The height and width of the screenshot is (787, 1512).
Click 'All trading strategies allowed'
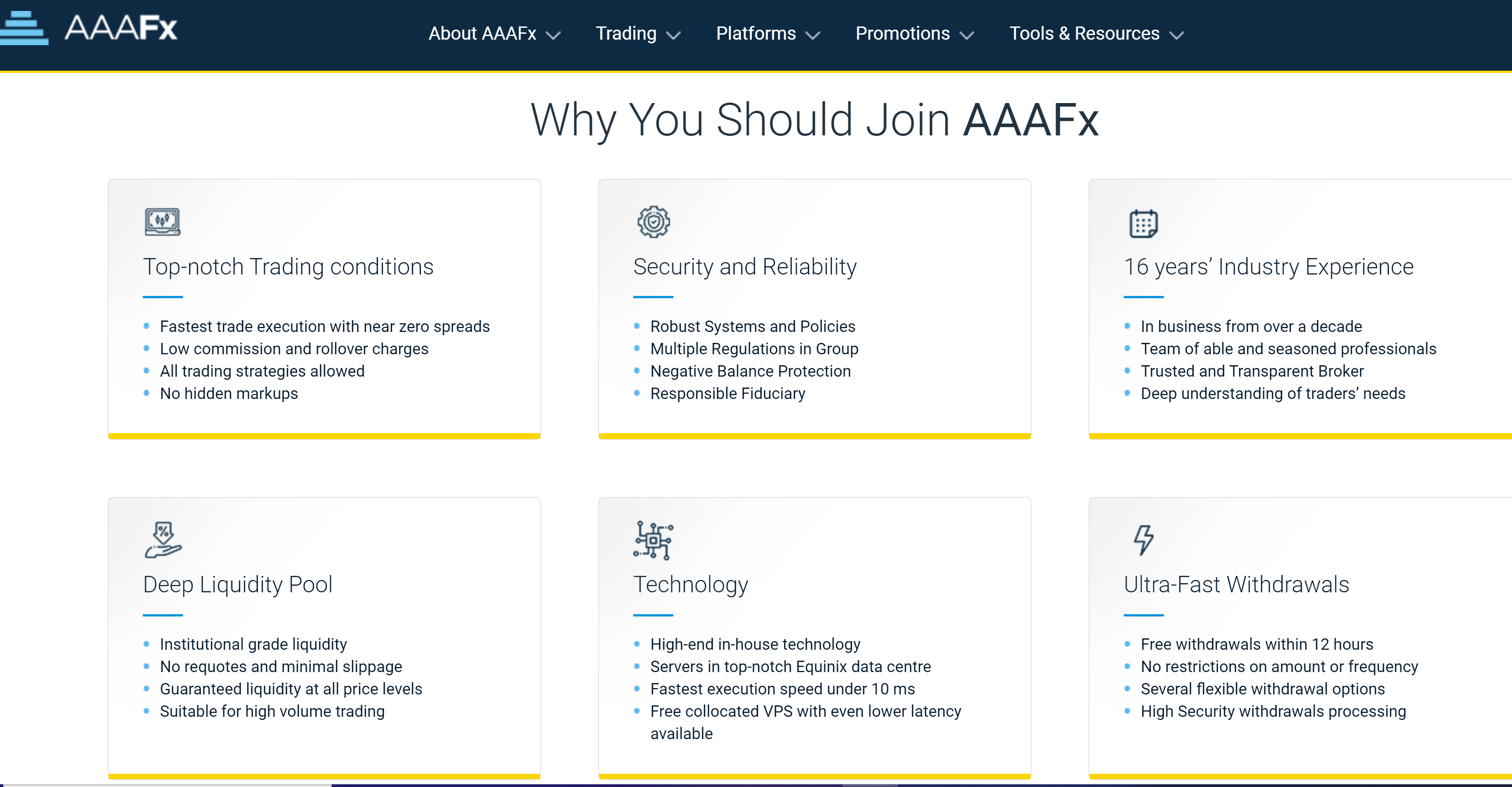coord(262,371)
